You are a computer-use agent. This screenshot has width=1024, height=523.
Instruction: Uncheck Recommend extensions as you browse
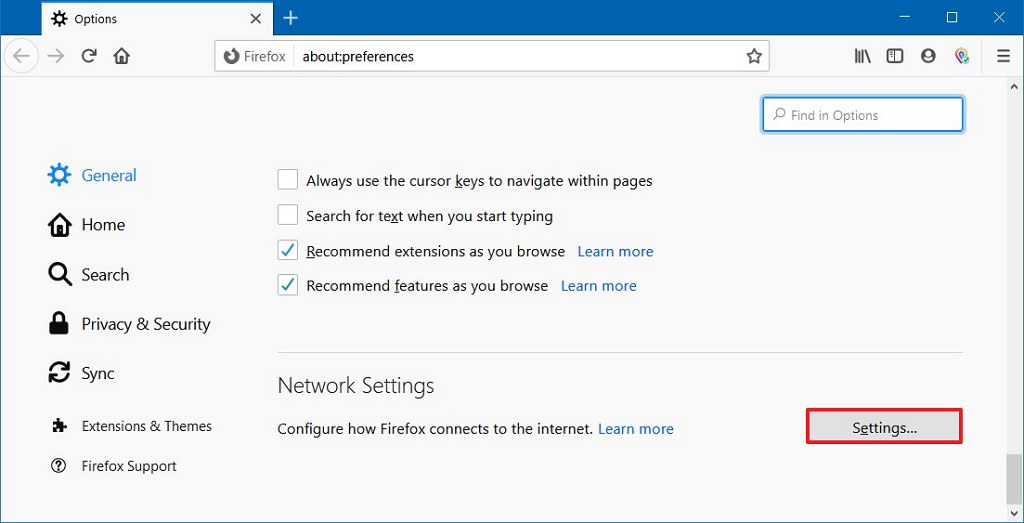click(x=288, y=251)
